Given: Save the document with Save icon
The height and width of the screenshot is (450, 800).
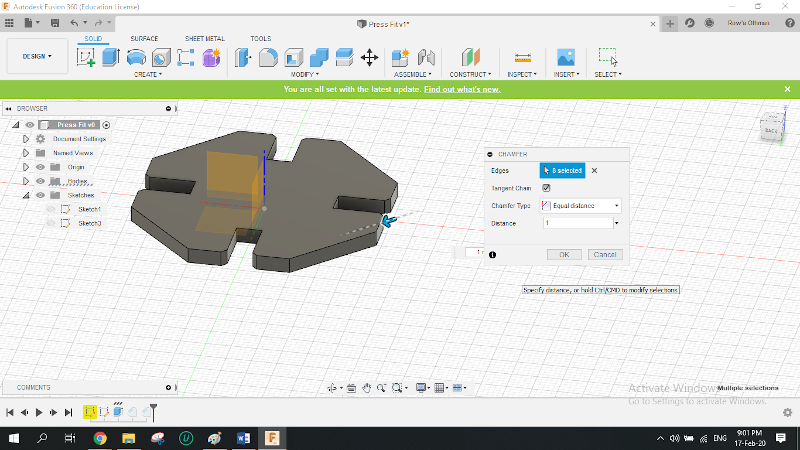Looking at the screenshot, I should tap(55, 23).
